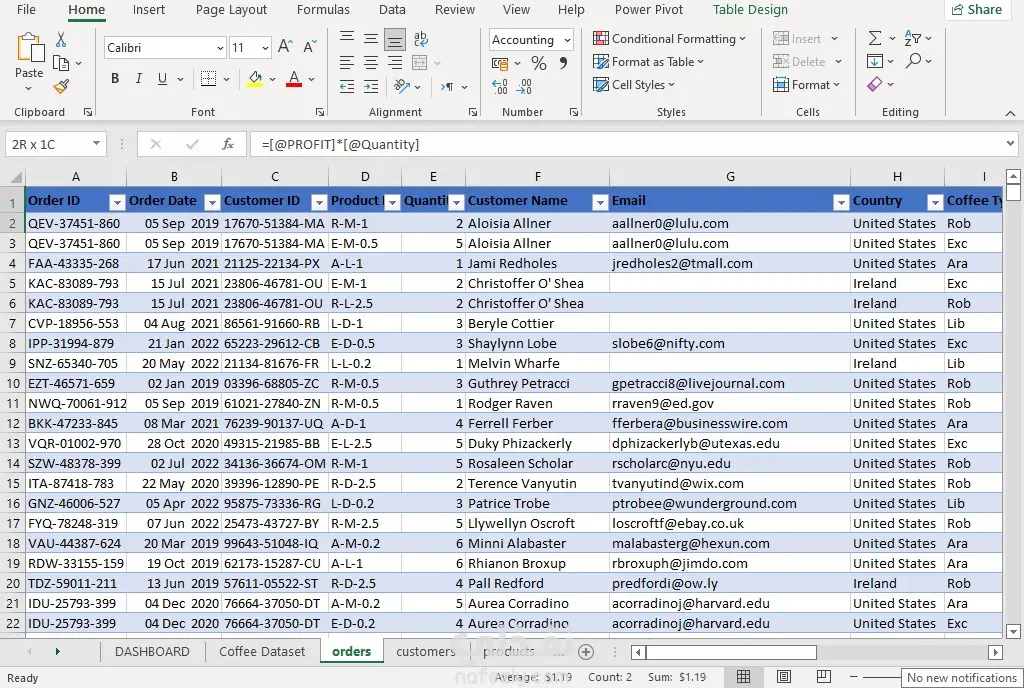The width and height of the screenshot is (1024, 688).
Task: Apply the red Font Color
Action: coord(294,79)
